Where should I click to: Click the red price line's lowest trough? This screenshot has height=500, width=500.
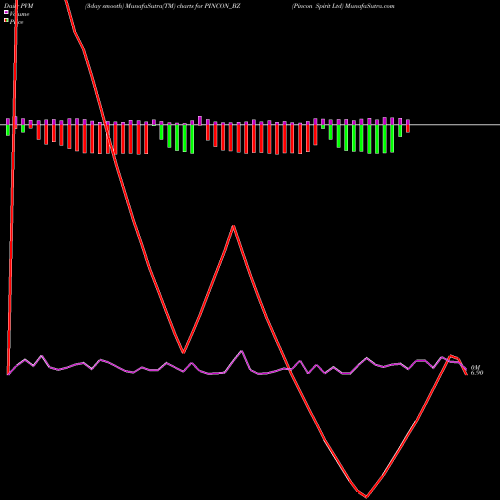(366, 496)
